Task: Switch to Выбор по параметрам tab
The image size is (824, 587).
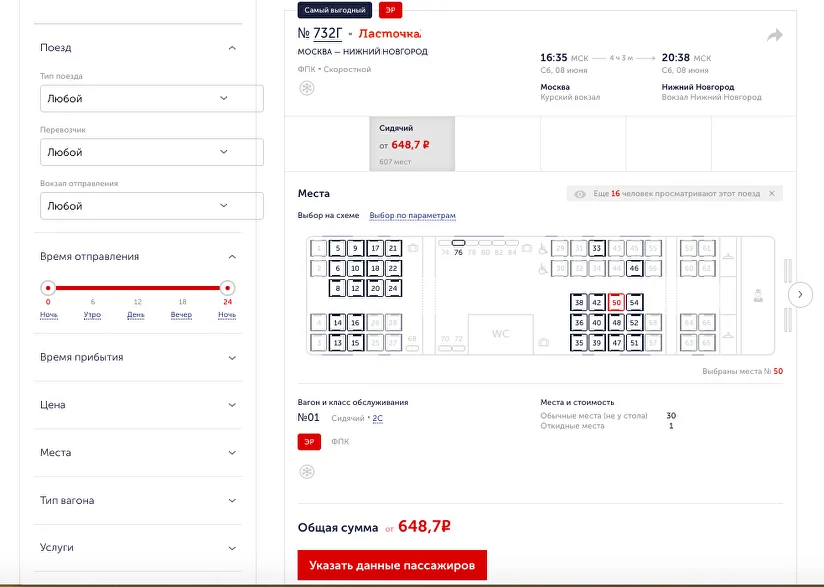Action: (412, 216)
